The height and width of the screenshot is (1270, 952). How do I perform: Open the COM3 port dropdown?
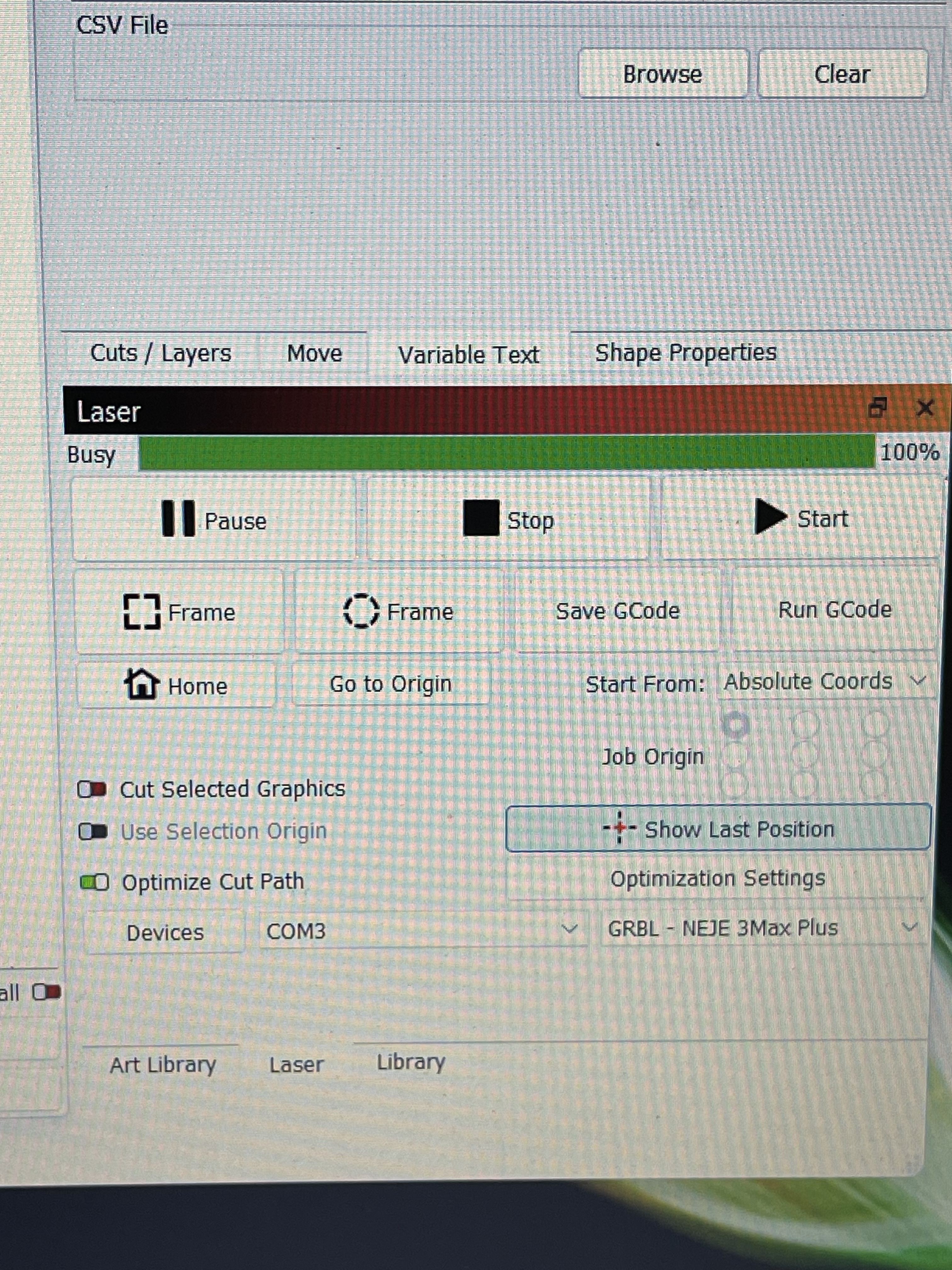[423, 930]
